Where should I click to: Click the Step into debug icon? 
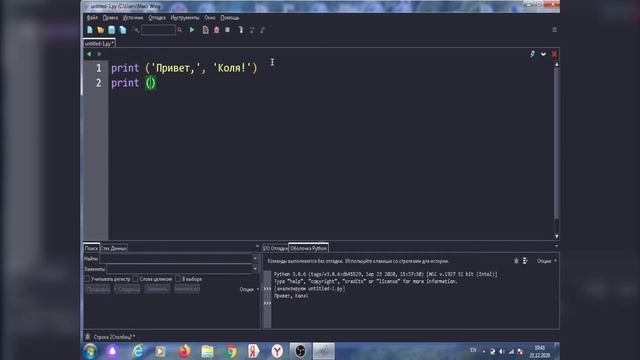(x=241, y=30)
